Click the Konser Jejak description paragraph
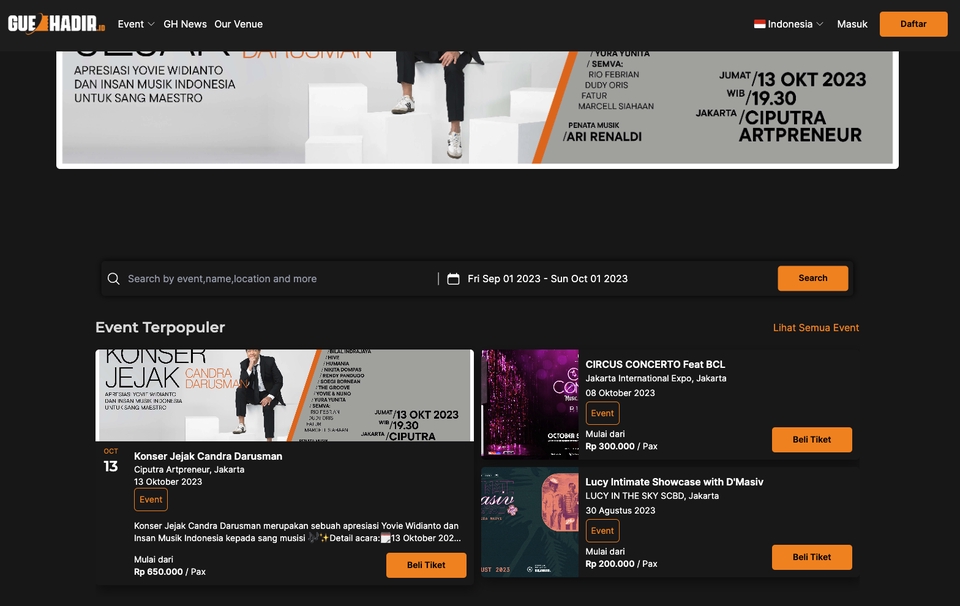 click(298, 532)
